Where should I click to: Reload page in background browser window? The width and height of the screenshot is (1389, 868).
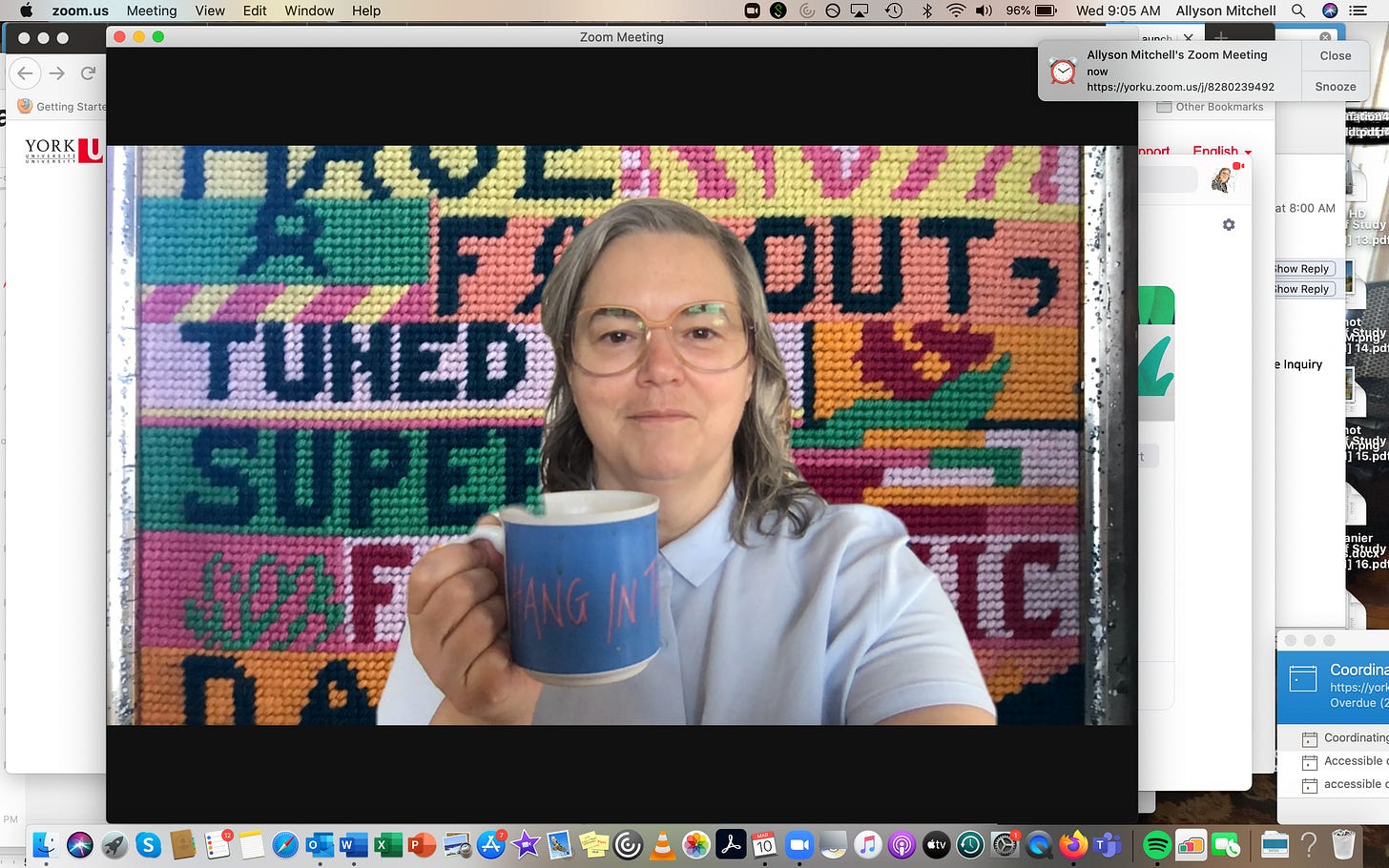point(89,73)
